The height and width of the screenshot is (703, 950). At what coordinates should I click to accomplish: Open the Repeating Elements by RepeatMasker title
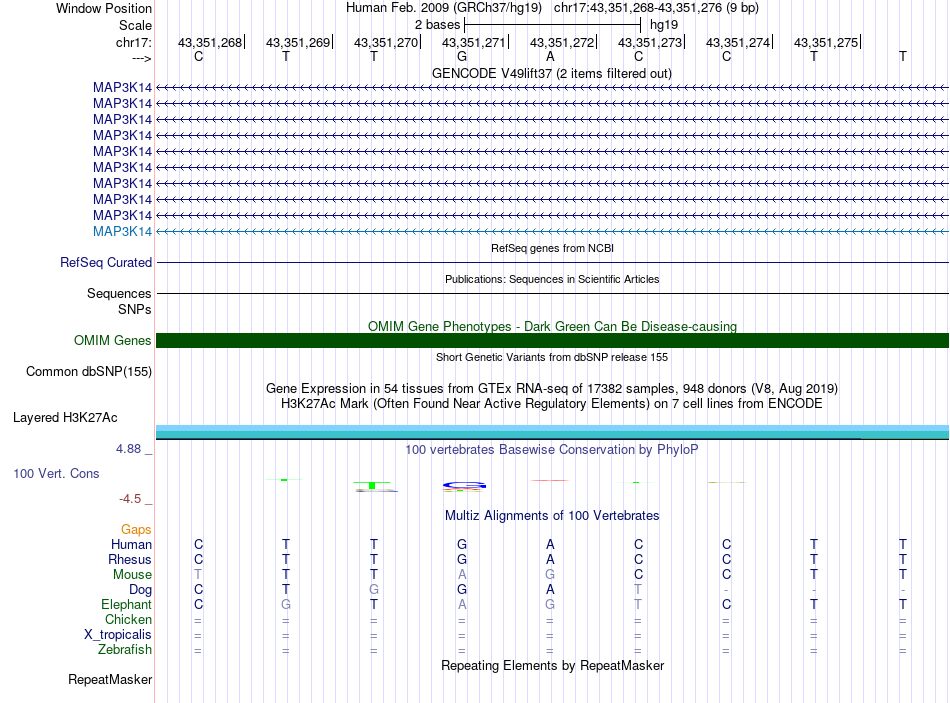[552, 665]
